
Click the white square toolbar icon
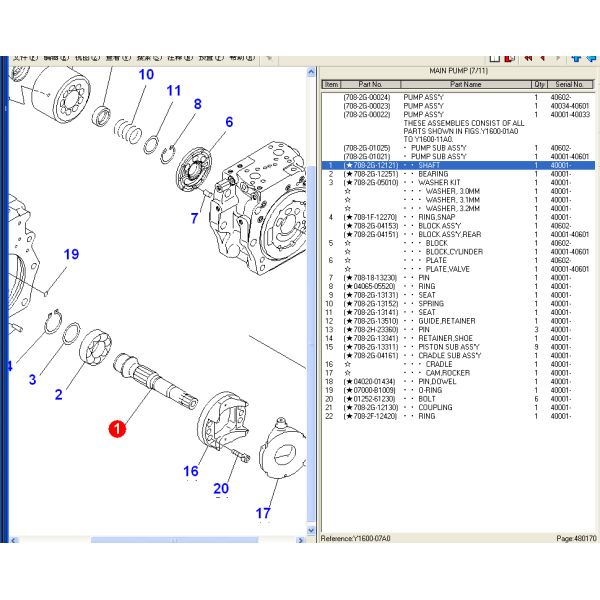pyautogui.click(x=495, y=58)
